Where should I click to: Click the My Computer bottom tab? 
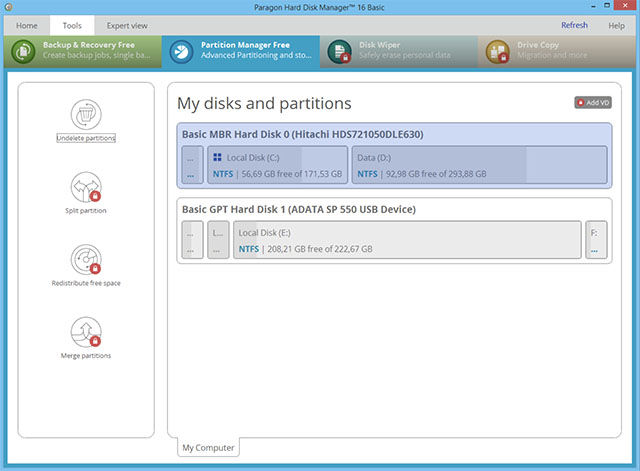[207, 447]
